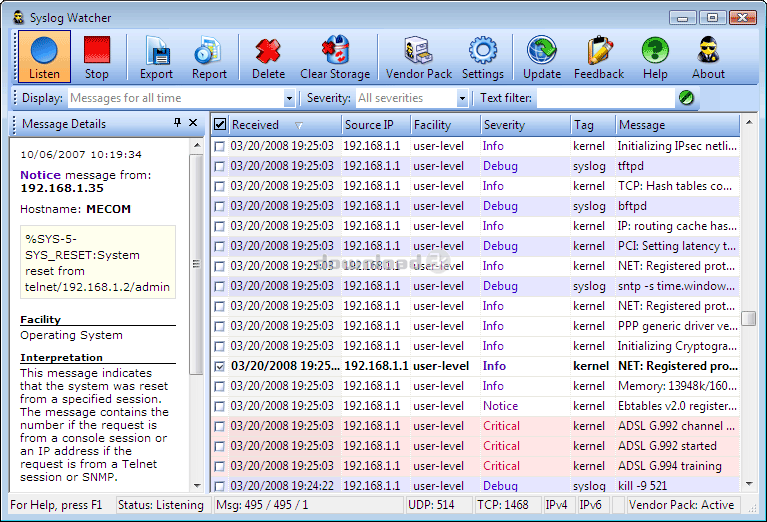Pin the Message Details panel

pyautogui.click(x=177, y=123)
